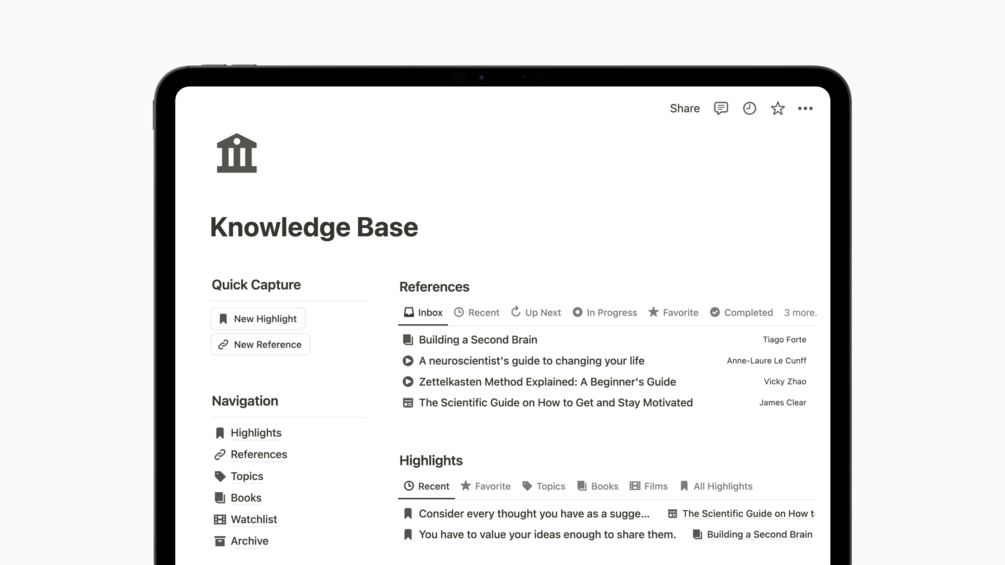The width and height of the screenshot is (1005, 565).
Task: Switch to Up Next tab
Action: click(x=536, y=313)
